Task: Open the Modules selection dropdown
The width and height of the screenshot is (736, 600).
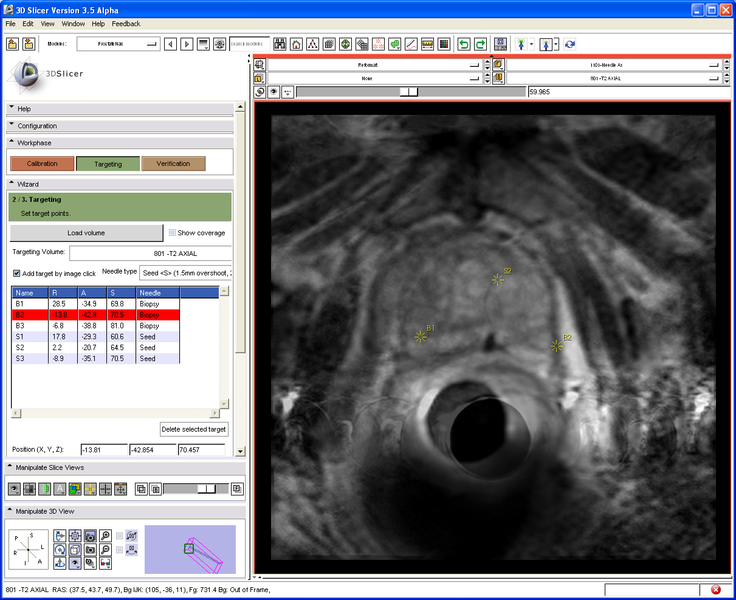Action: (118, 44)
